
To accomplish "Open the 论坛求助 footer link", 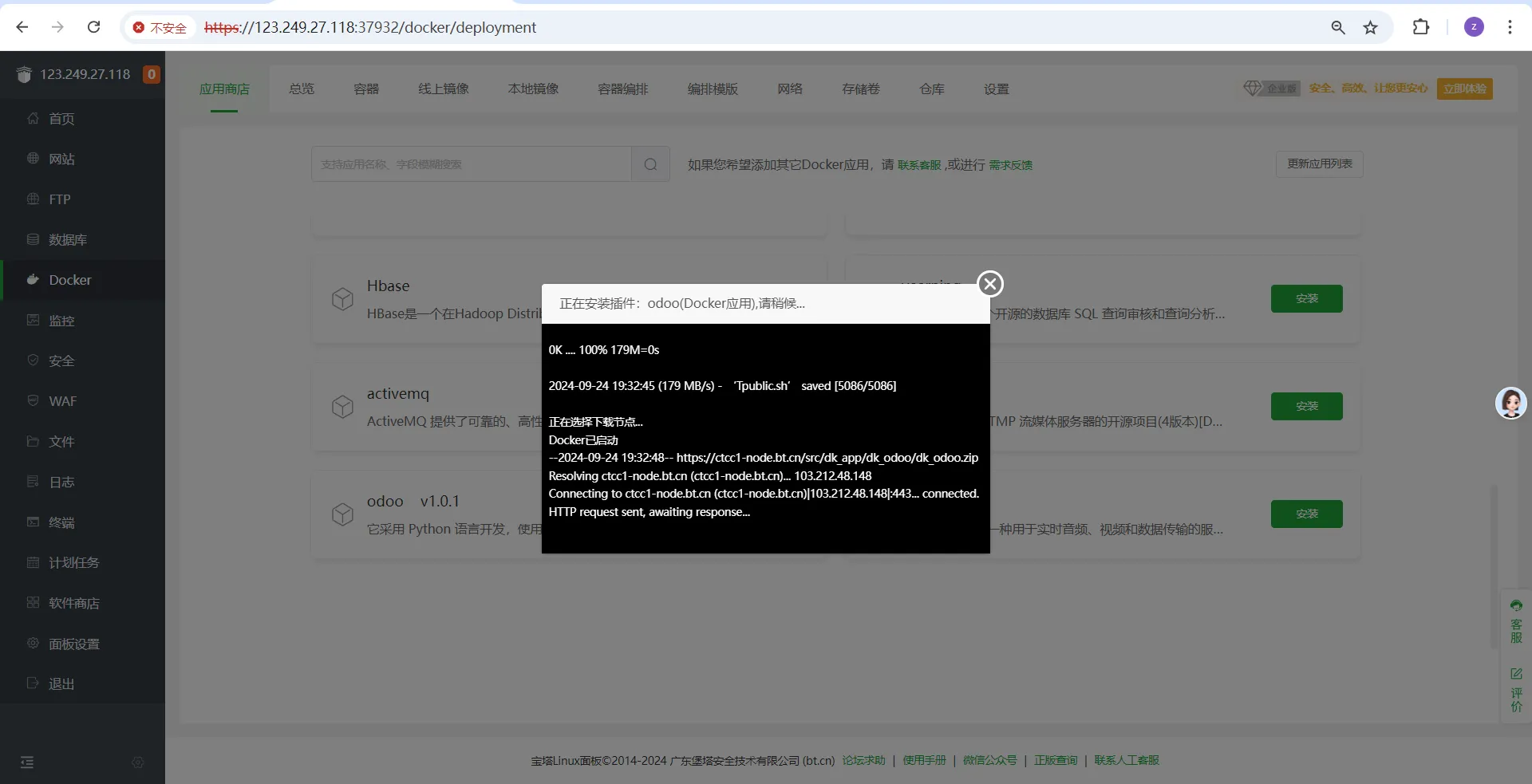I will [864, 760].
